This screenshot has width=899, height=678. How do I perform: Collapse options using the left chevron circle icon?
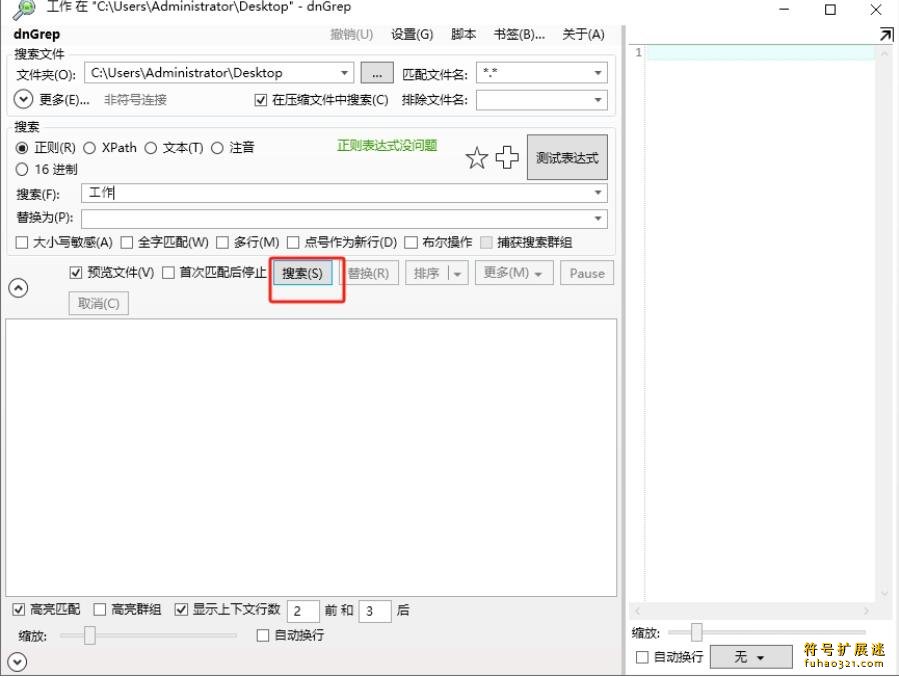[17, 287]
